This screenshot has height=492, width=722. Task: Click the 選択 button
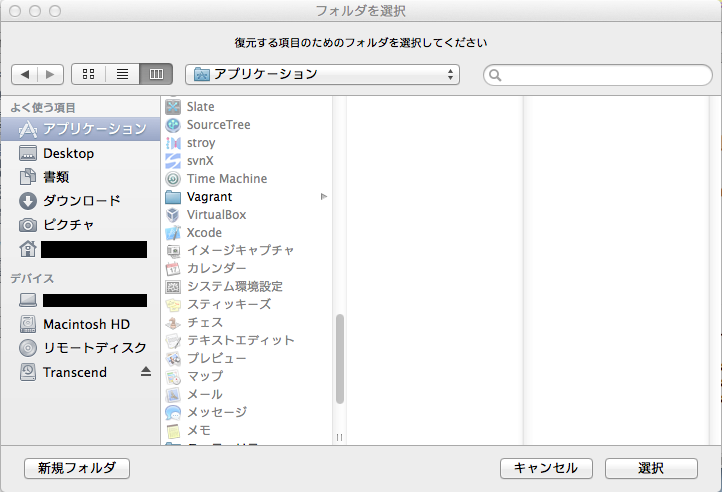(651, 469)
